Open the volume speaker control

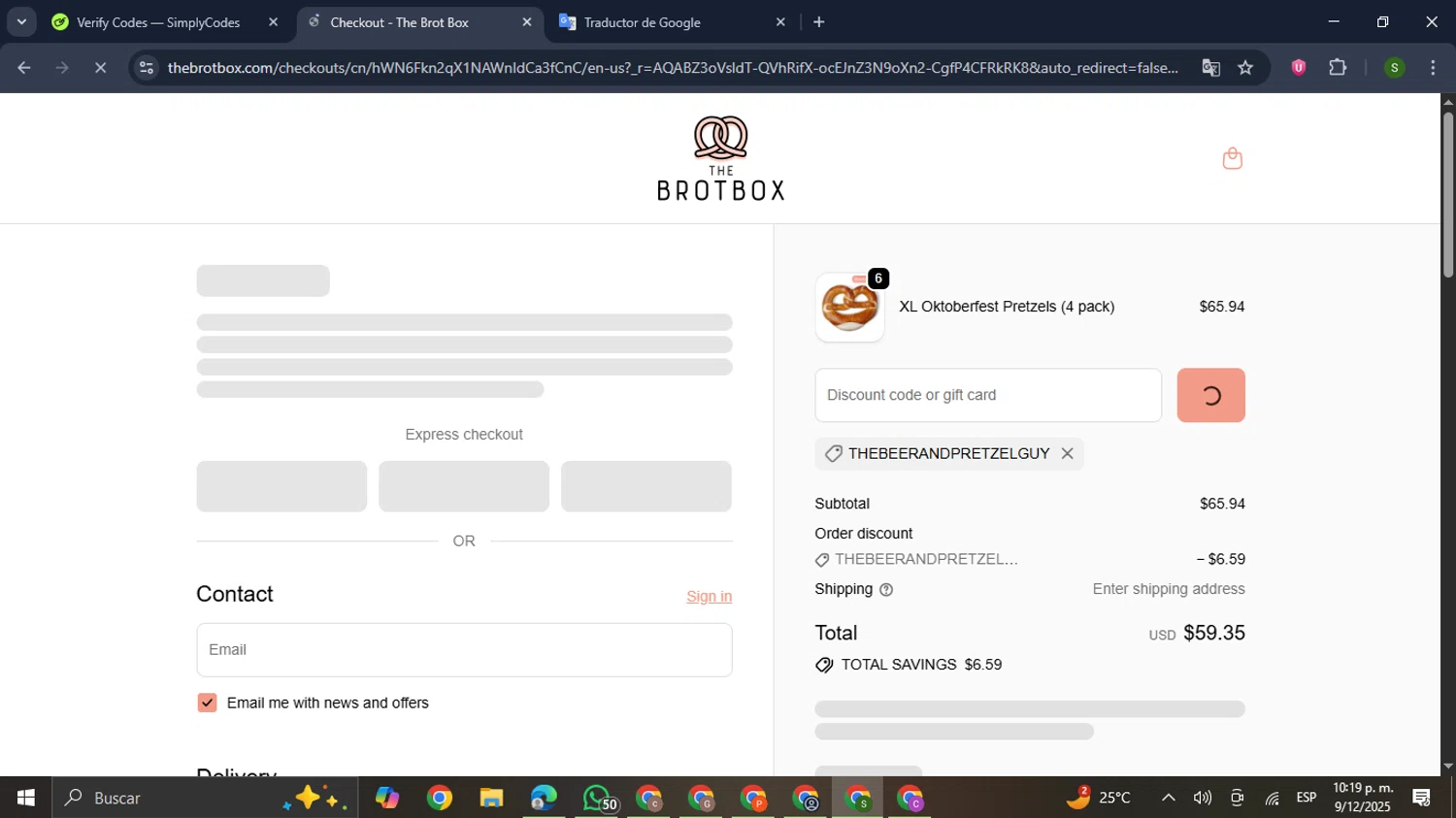pyautogui.click(x=1203, y=798)
